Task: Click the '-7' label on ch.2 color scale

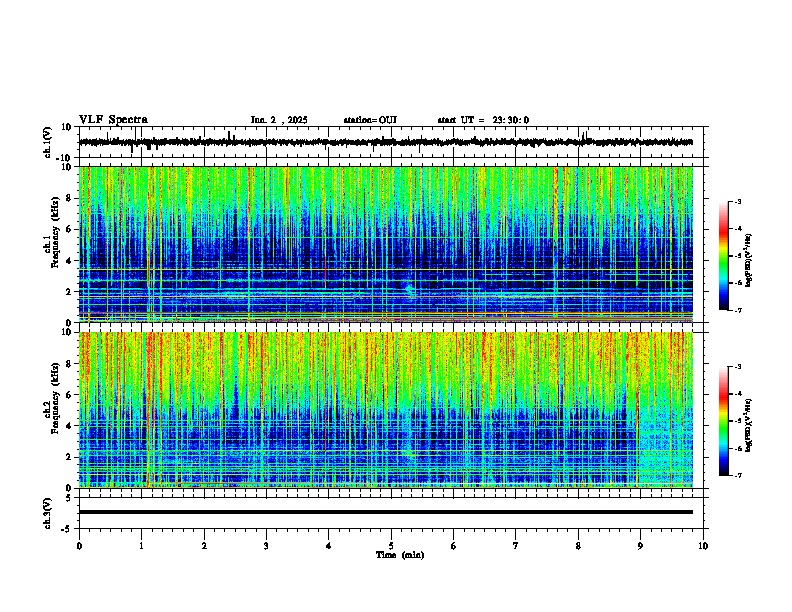Action: (x=738, y=475)
